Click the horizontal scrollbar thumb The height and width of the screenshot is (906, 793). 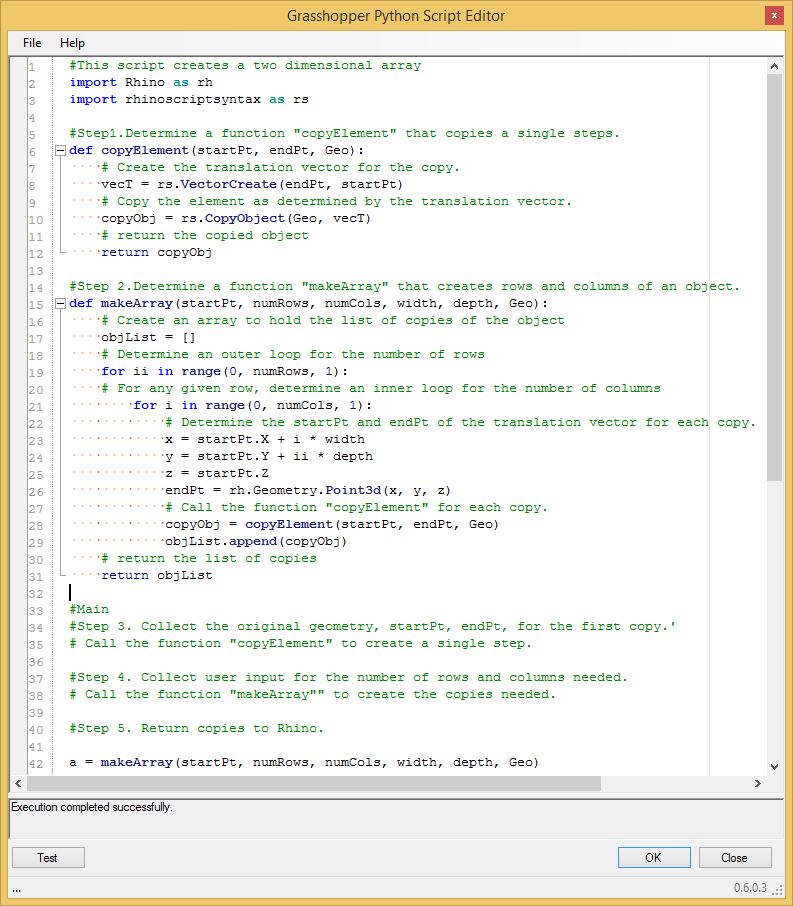coord(314,784)
